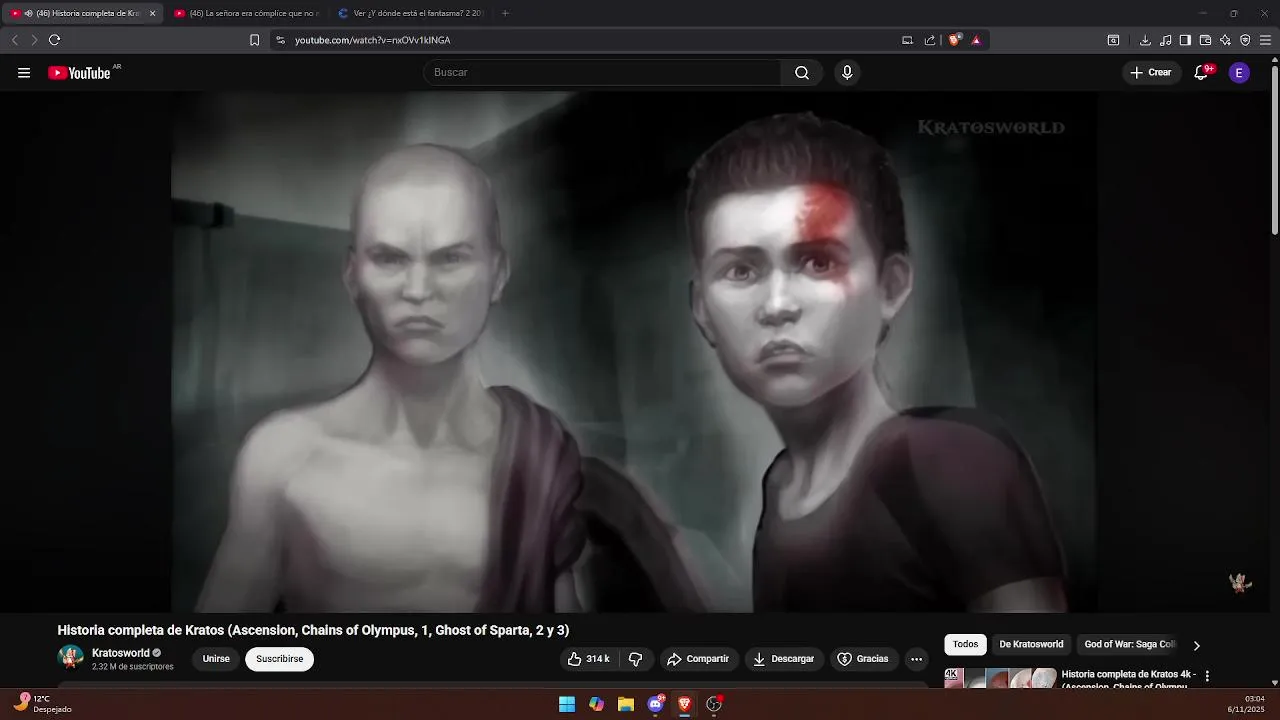Open options for Historia completa 4k suggestion
The width and height of the screenshot is (1280, 720).
coord(1207,676)
